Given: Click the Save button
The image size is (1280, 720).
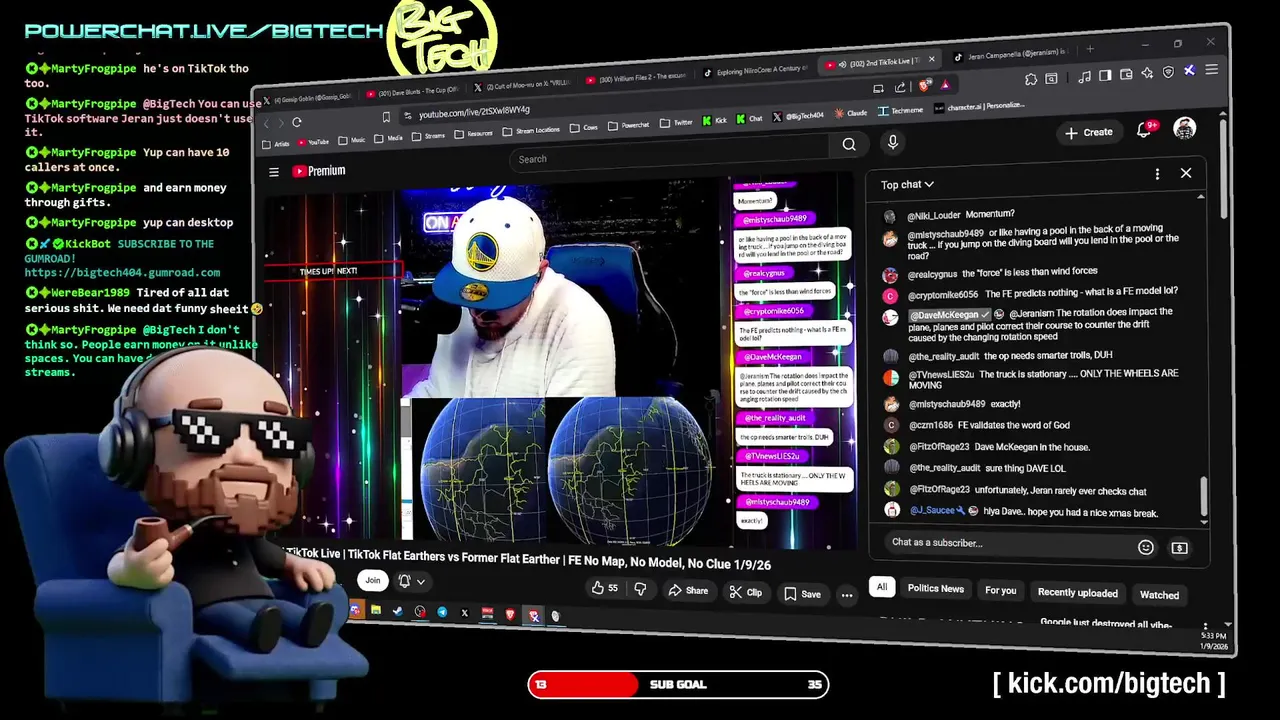Looking at the screenshot, I should pyautogui.click(x=802, y=594).
